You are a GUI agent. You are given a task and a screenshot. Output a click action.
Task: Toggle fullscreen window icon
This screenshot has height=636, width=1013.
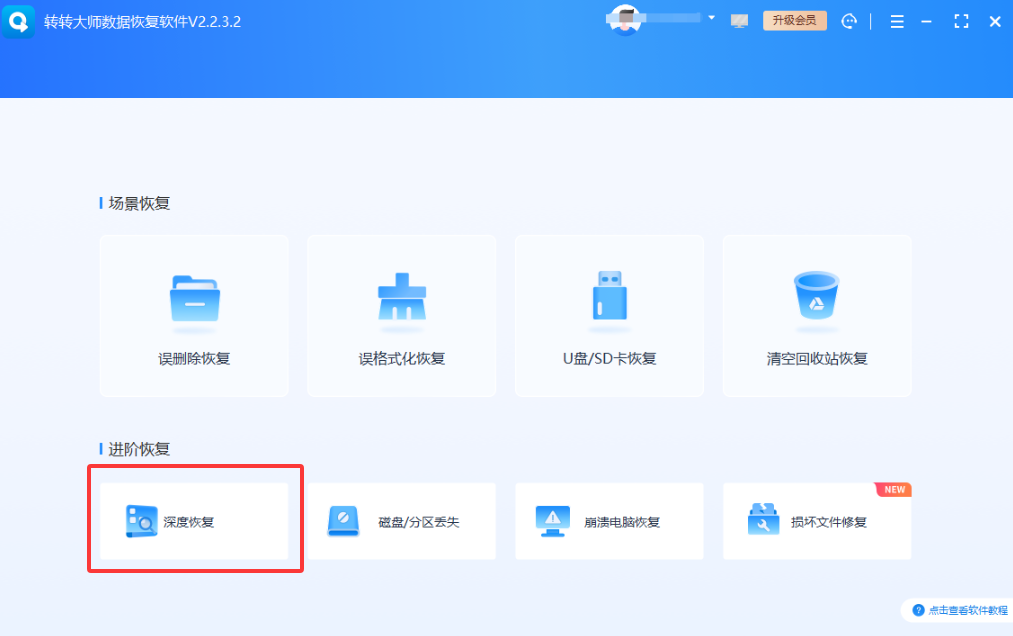961,21
